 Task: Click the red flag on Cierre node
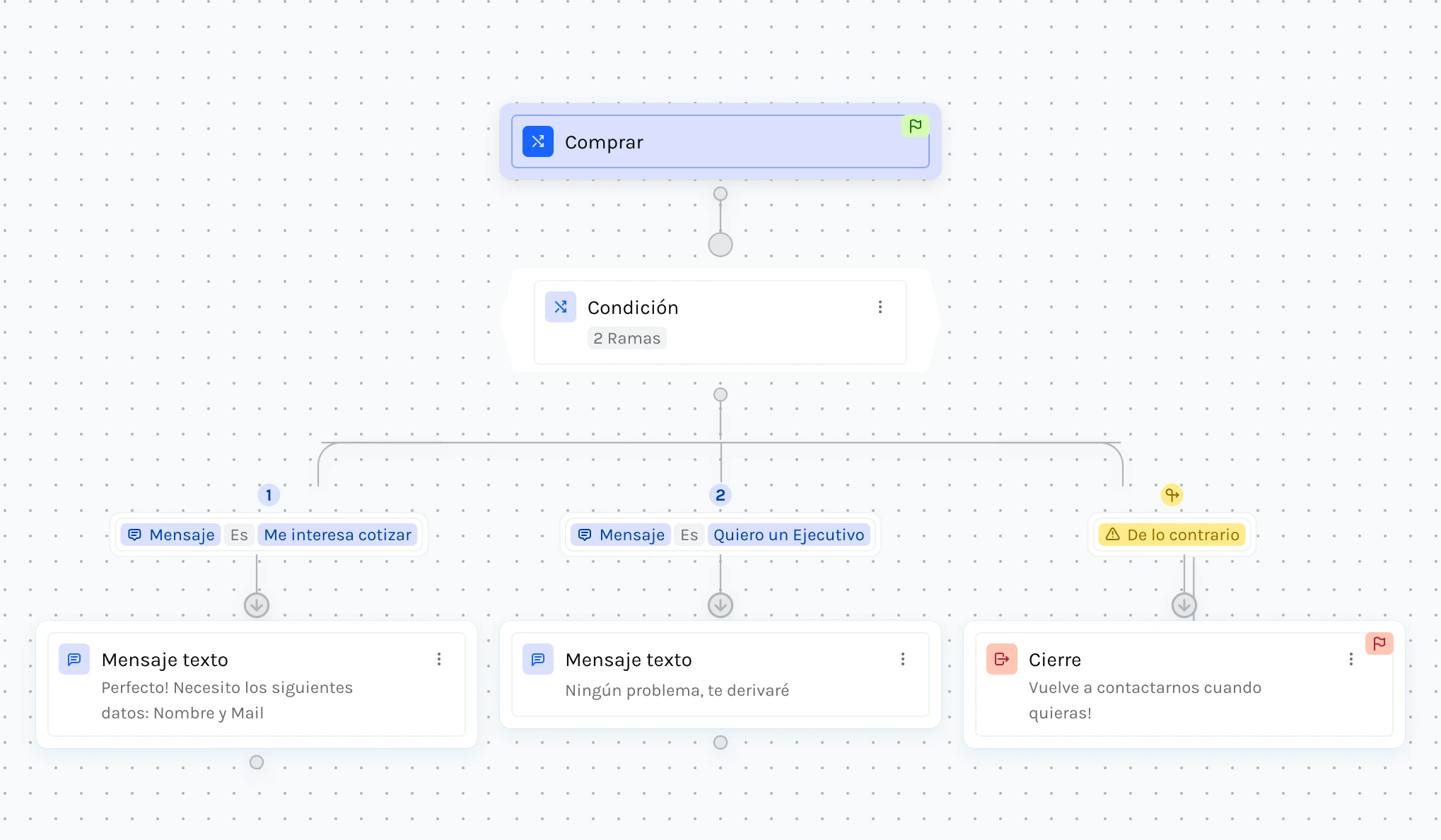tap(1379, 643)
